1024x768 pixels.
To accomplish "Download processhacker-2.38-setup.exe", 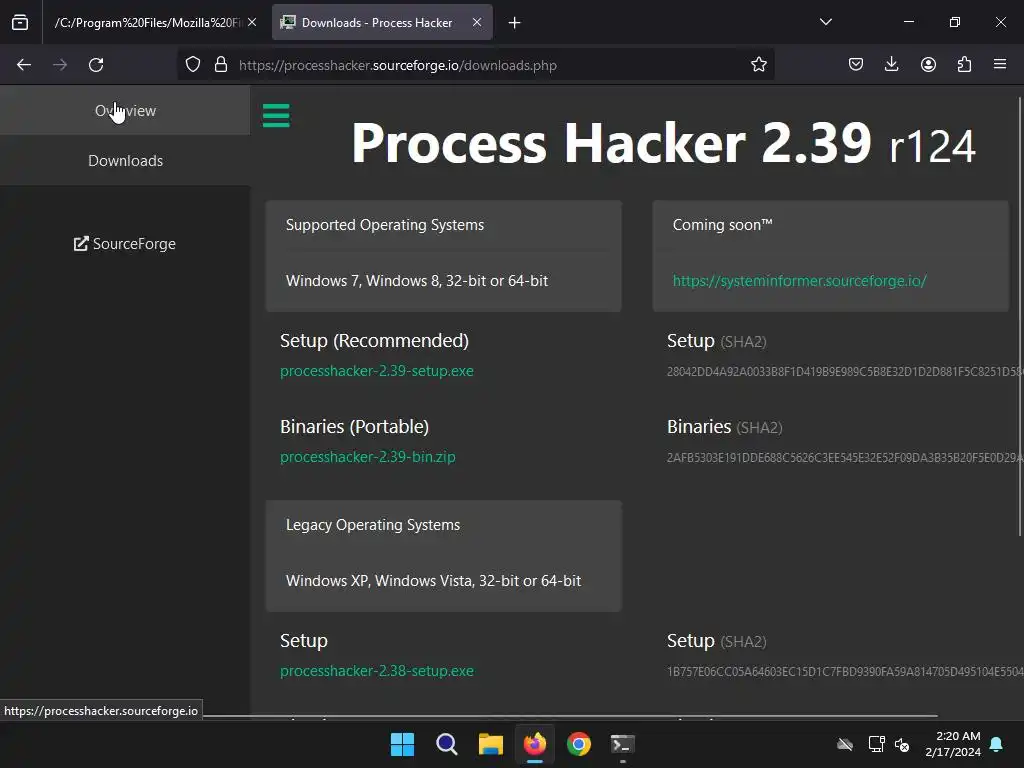I will click(377, 671).
